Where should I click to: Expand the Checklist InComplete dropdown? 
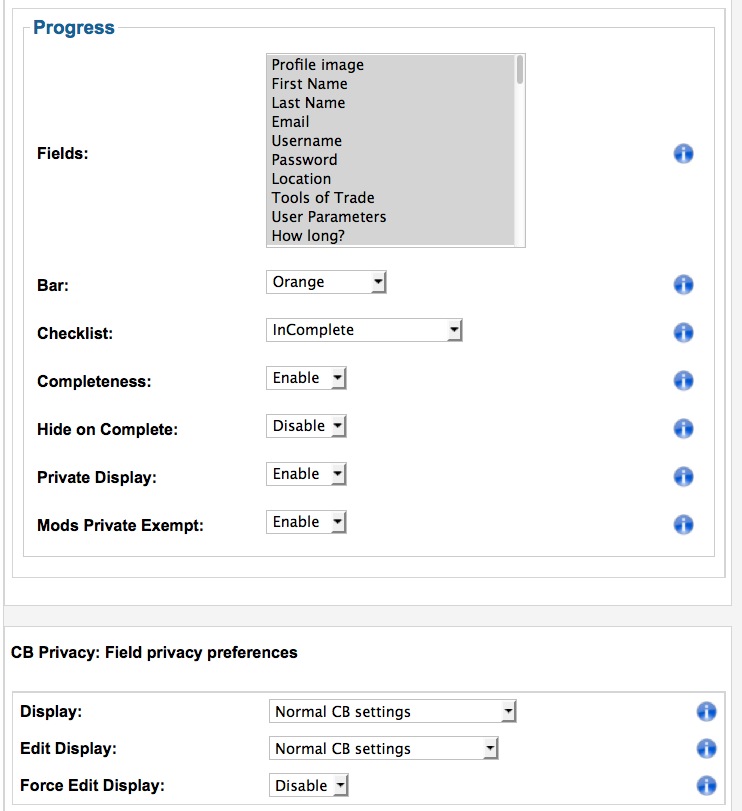pos(364,330)
